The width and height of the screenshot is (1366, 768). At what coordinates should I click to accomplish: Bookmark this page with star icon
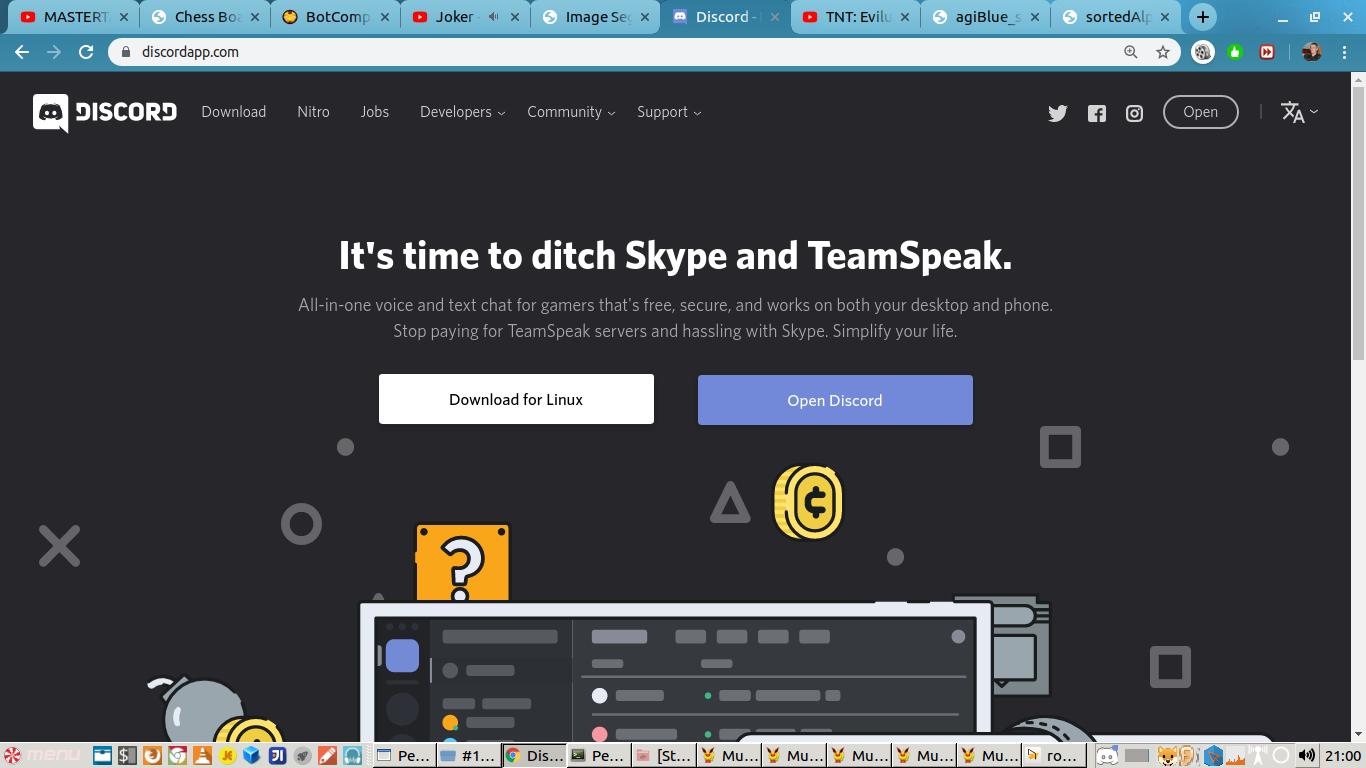coord(1163,52)
